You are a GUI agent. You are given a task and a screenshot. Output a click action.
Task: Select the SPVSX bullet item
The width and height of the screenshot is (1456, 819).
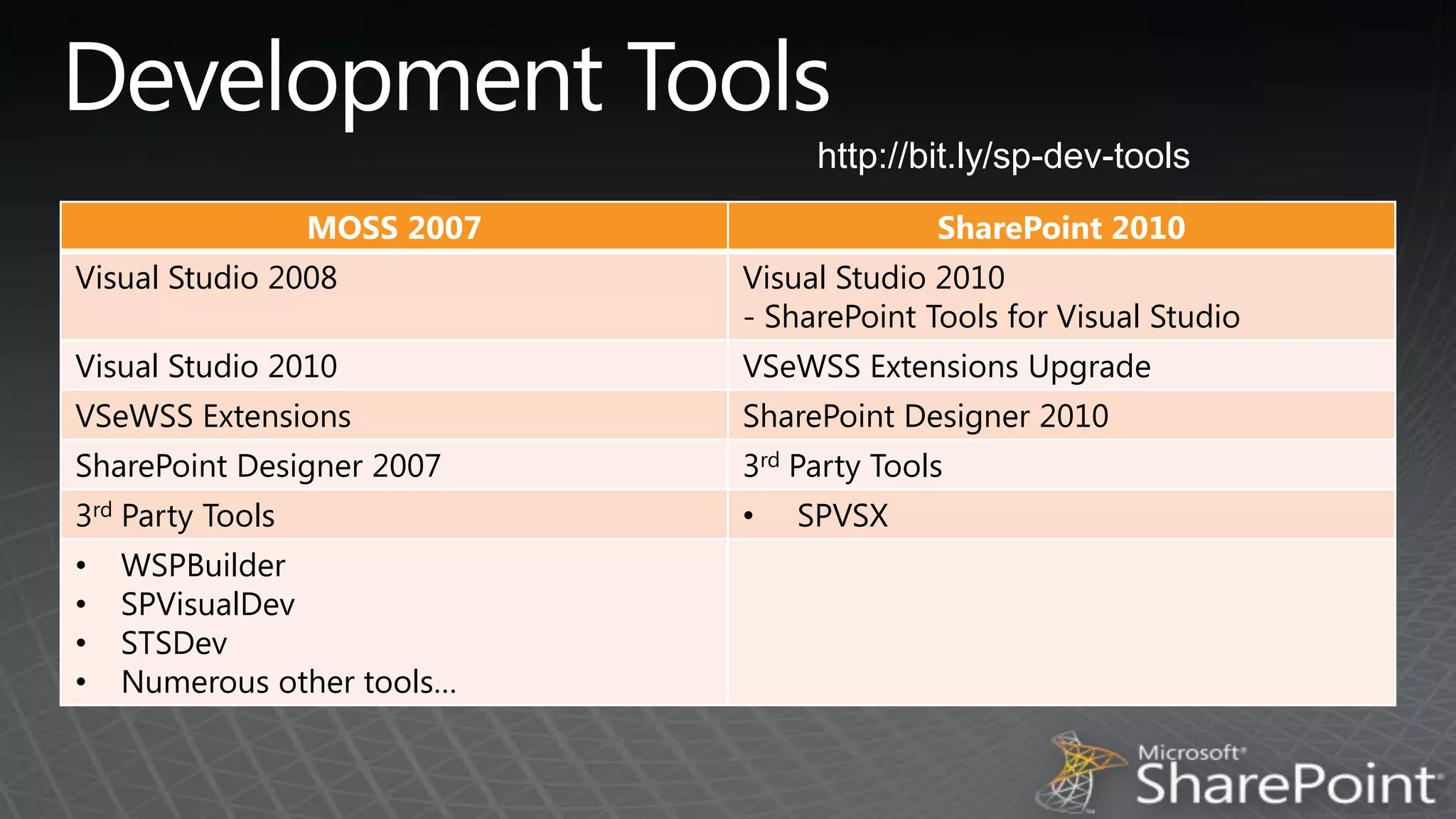pos(842,516)
